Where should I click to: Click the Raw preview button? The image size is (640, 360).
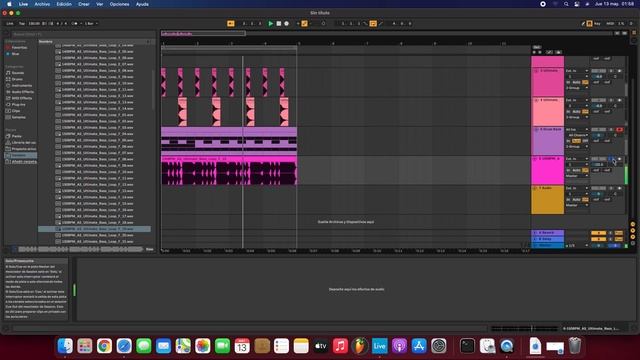click(150, 249)
